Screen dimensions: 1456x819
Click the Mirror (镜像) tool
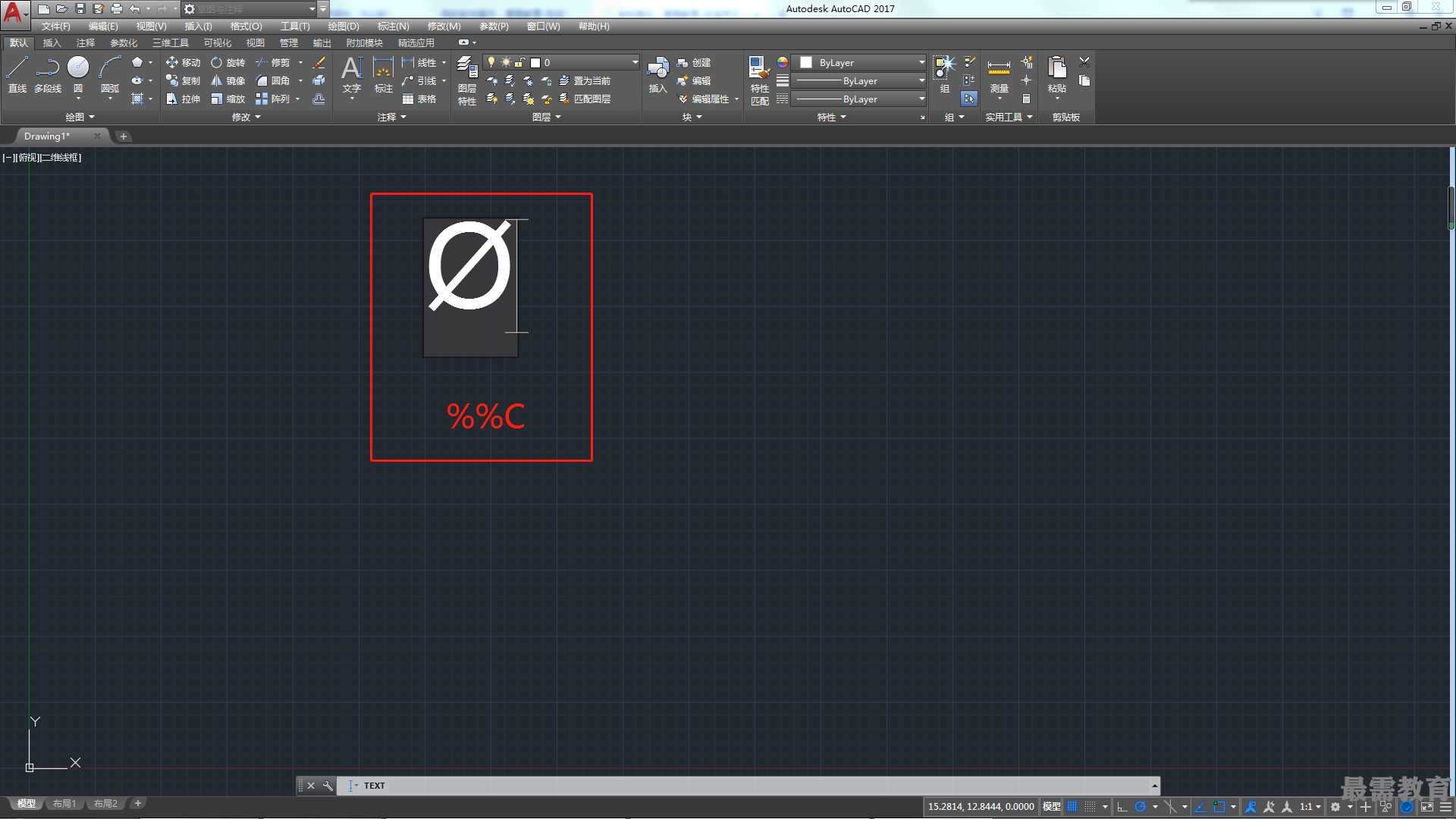tap(227, 81)
